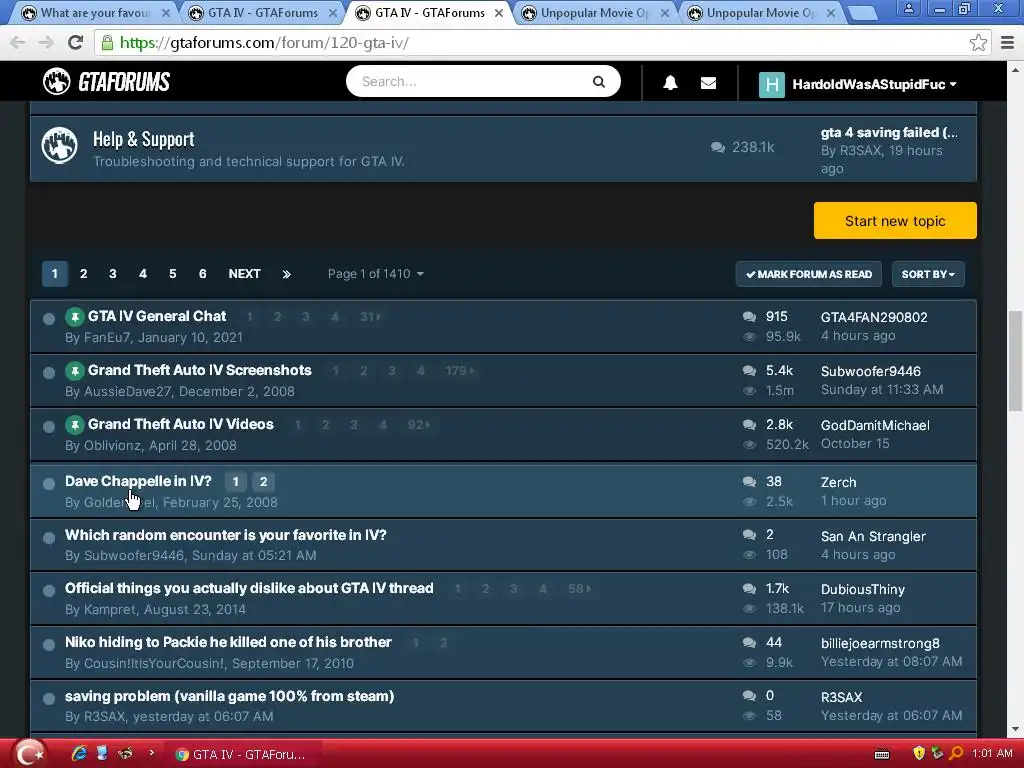
Task: Click Start new topic button
Action: pyautogui.click(x=895, y=221)
